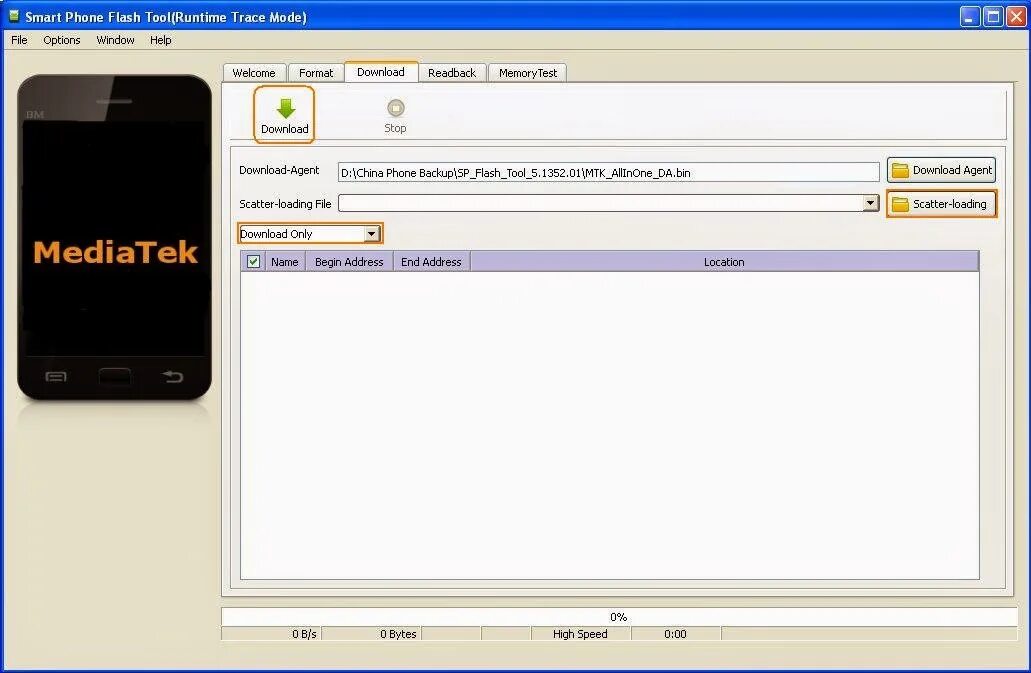Open the Scatter-loading file browser
This screenshot has width=1031, height=673.
pyautogui.click(x=941, y=204)
